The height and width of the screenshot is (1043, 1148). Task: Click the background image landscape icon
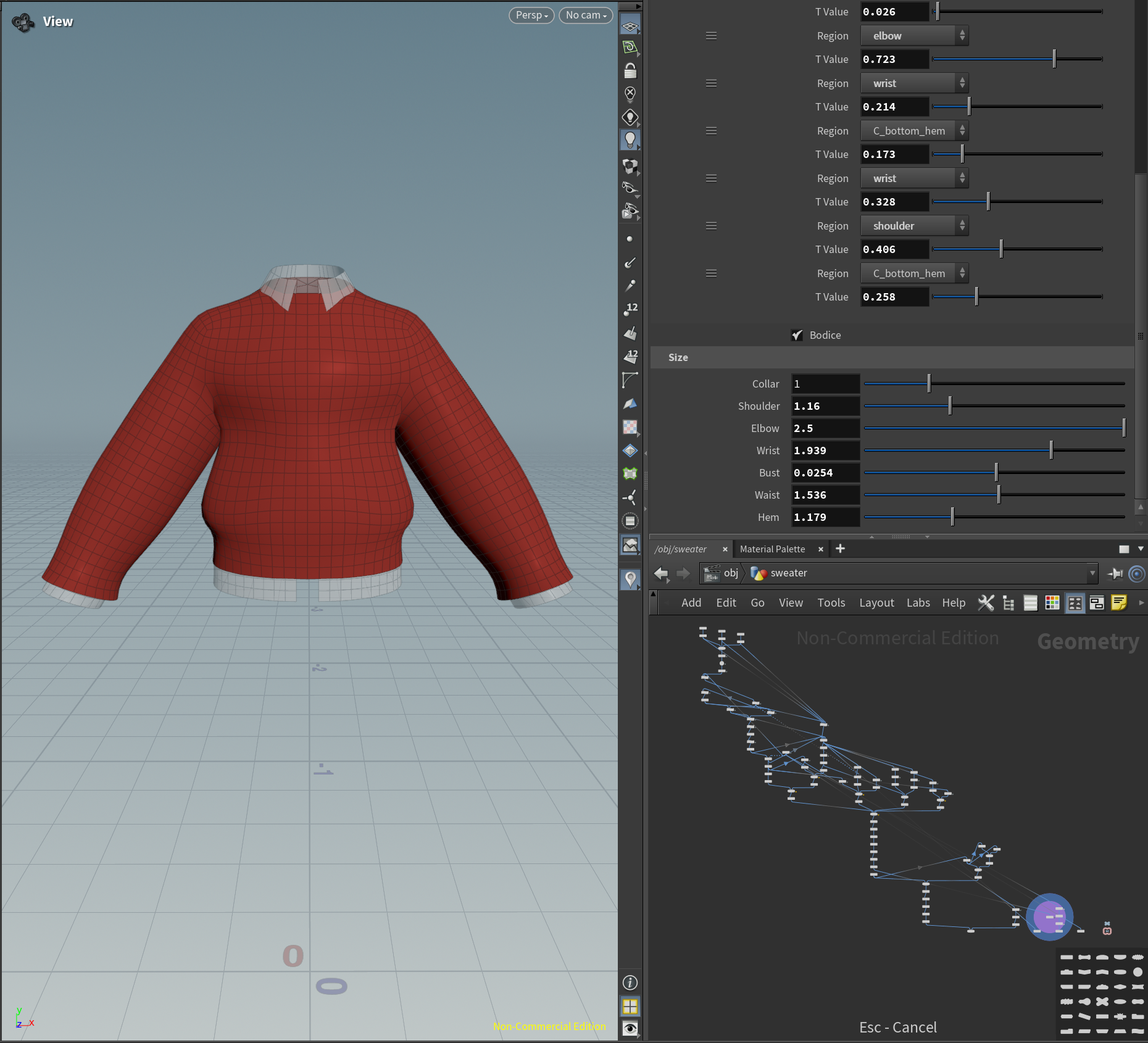[630, 545]
